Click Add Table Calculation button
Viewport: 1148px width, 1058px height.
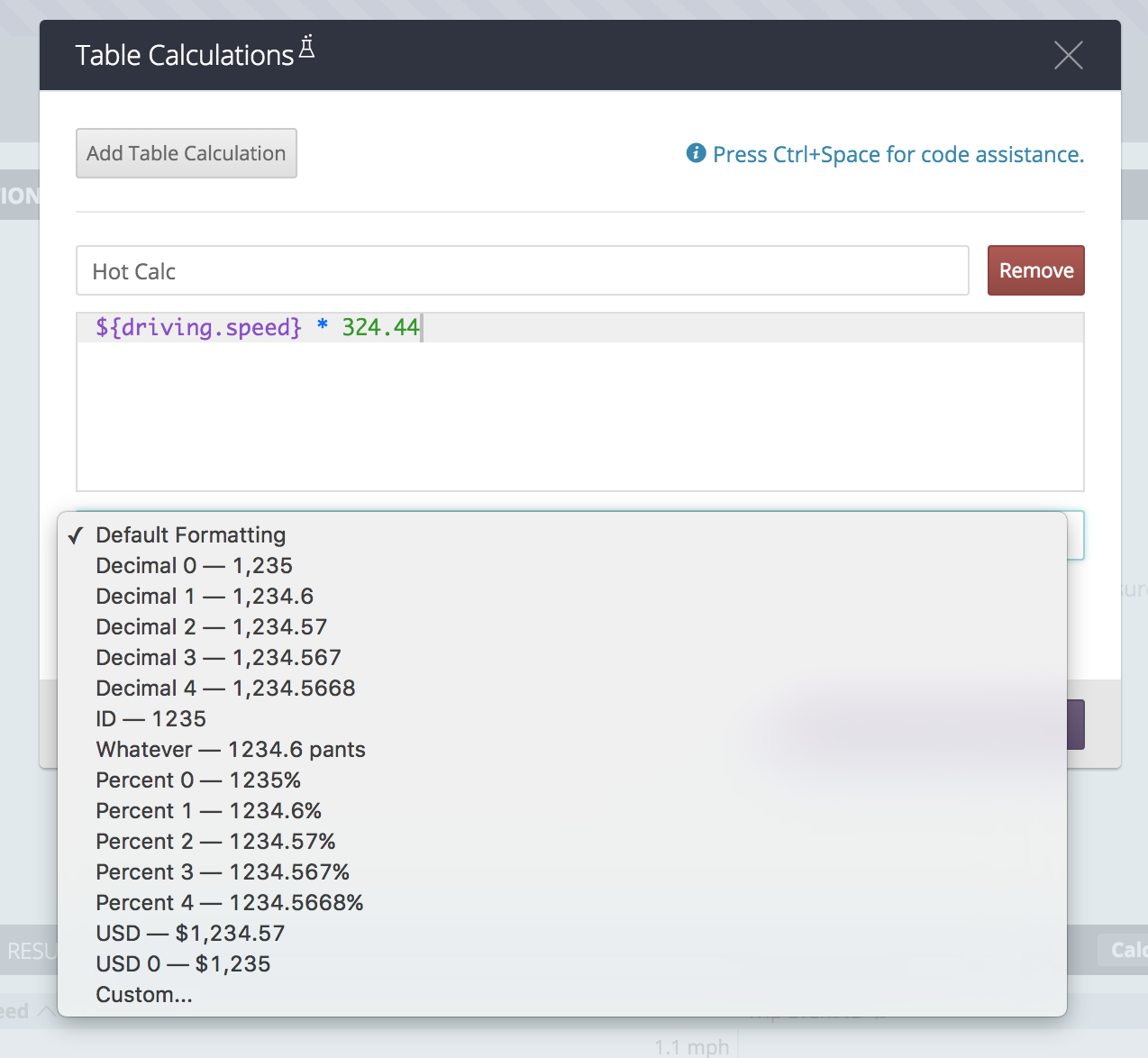[187, 153]
